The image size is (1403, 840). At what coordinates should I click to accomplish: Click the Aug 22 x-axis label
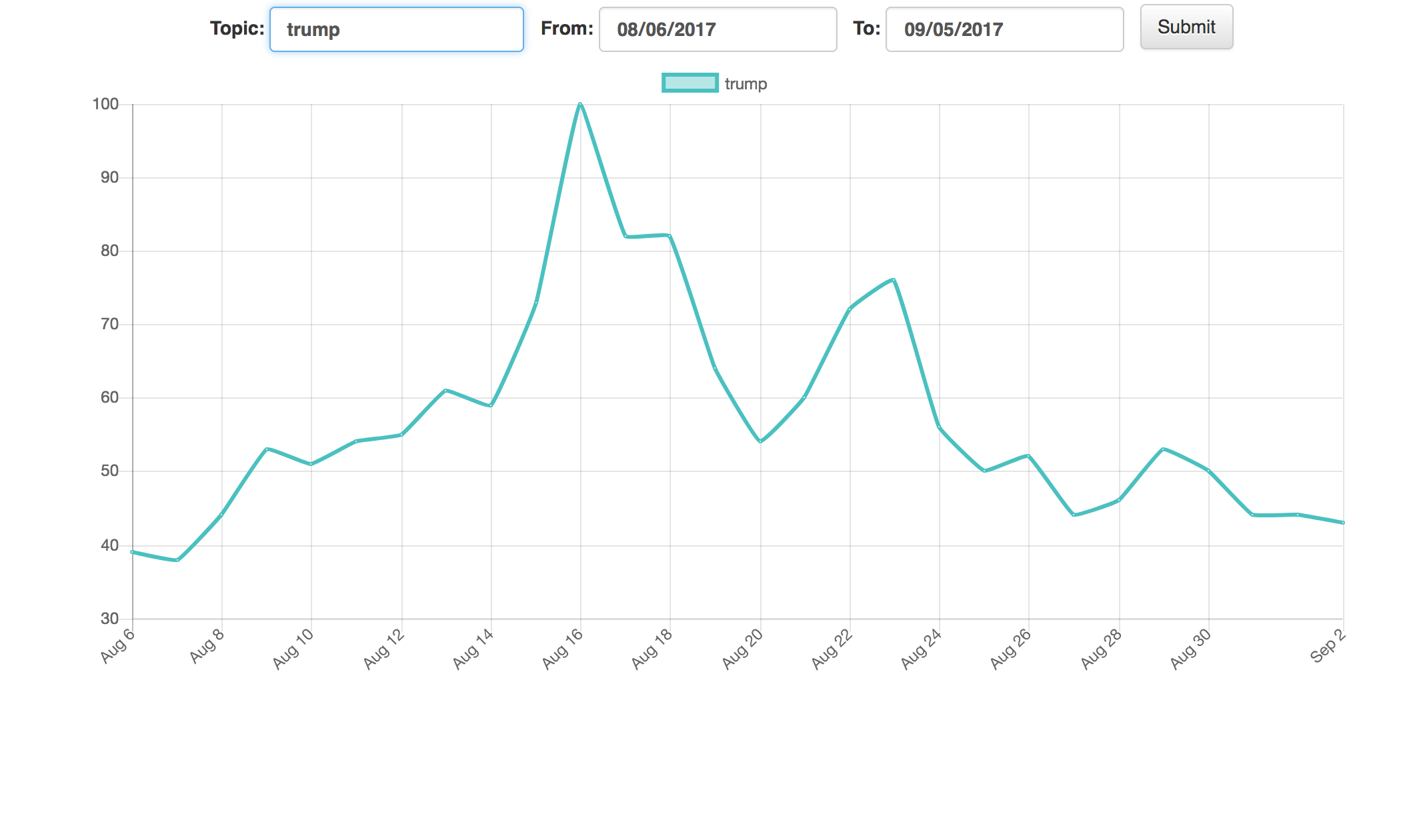[x=832, y=648]
